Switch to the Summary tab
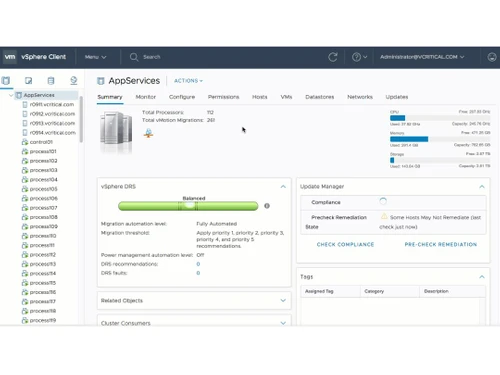Screen dimensions: 500x375 tap(110, 97)
